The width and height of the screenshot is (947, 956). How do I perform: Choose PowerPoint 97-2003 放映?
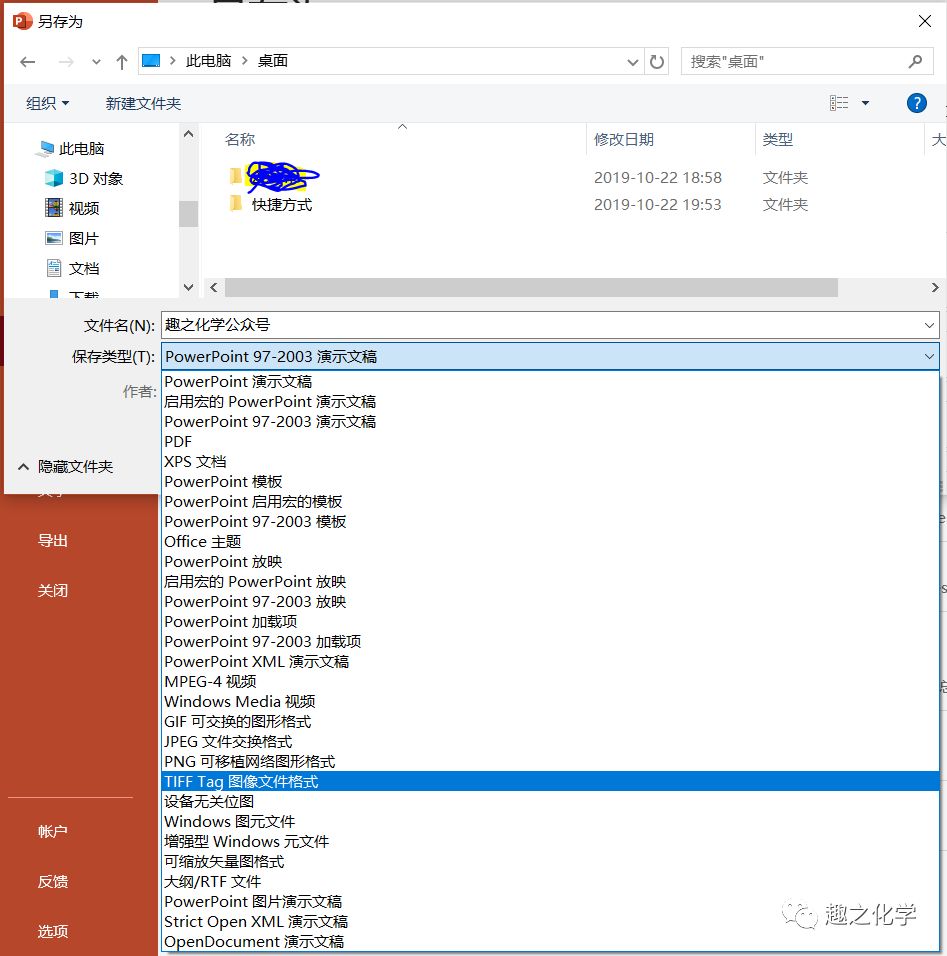pos(551,602)
